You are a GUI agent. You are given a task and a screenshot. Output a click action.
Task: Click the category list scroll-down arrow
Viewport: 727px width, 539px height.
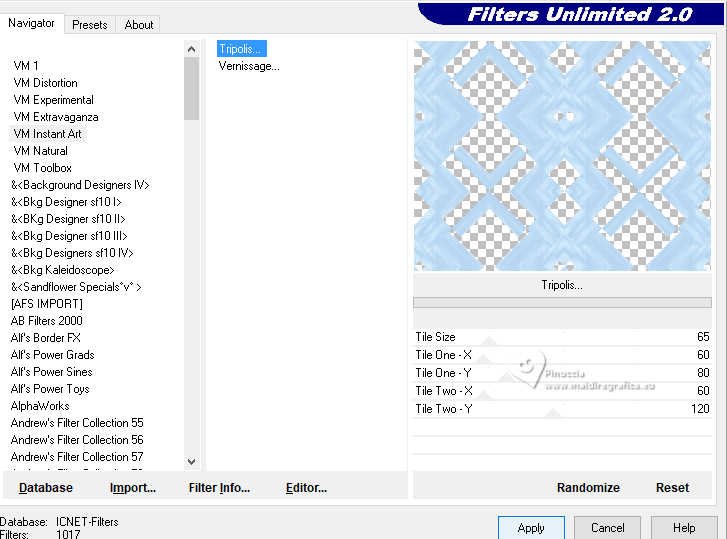point(191,462)
